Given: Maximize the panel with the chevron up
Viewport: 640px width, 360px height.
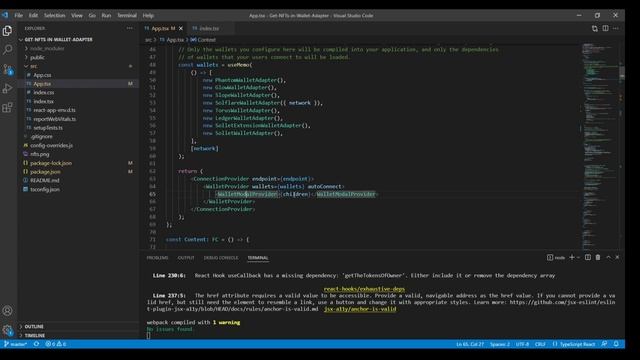Looking at the screenshot, I should (608, 257).
